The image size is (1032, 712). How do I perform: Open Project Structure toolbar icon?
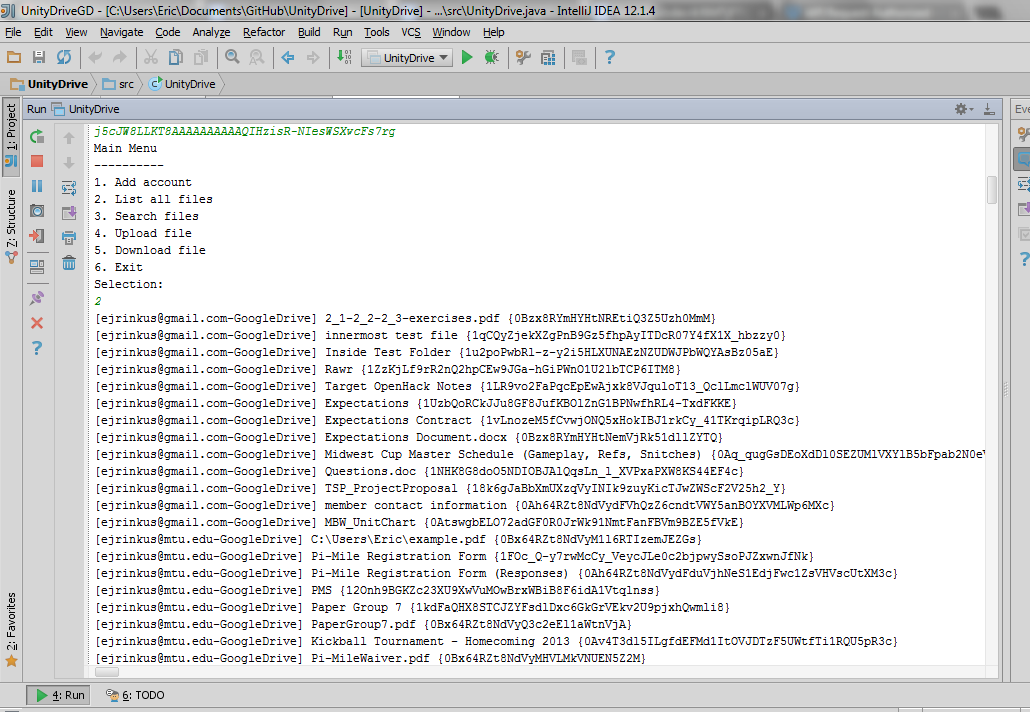[x=548, y=57]
